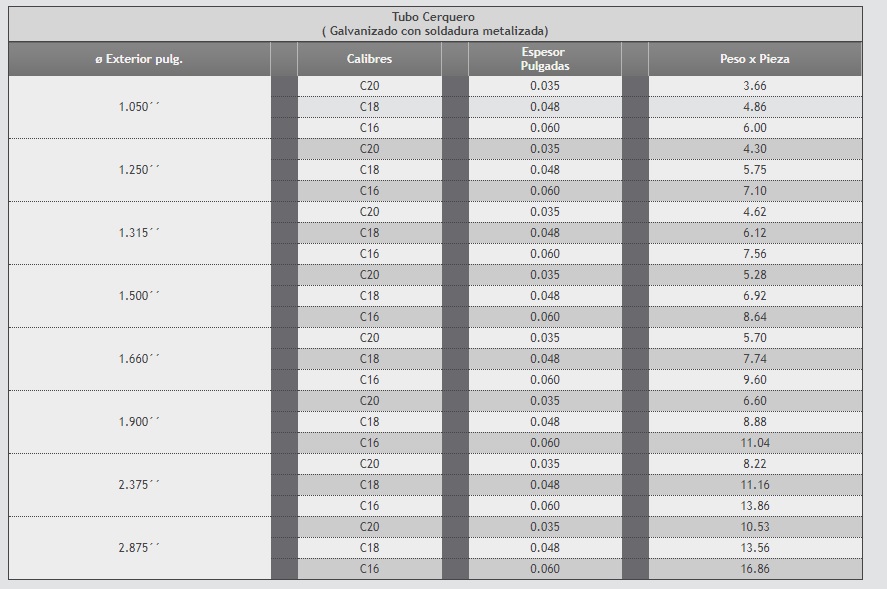Select the weight value 16.86

(x=755, y=569)
